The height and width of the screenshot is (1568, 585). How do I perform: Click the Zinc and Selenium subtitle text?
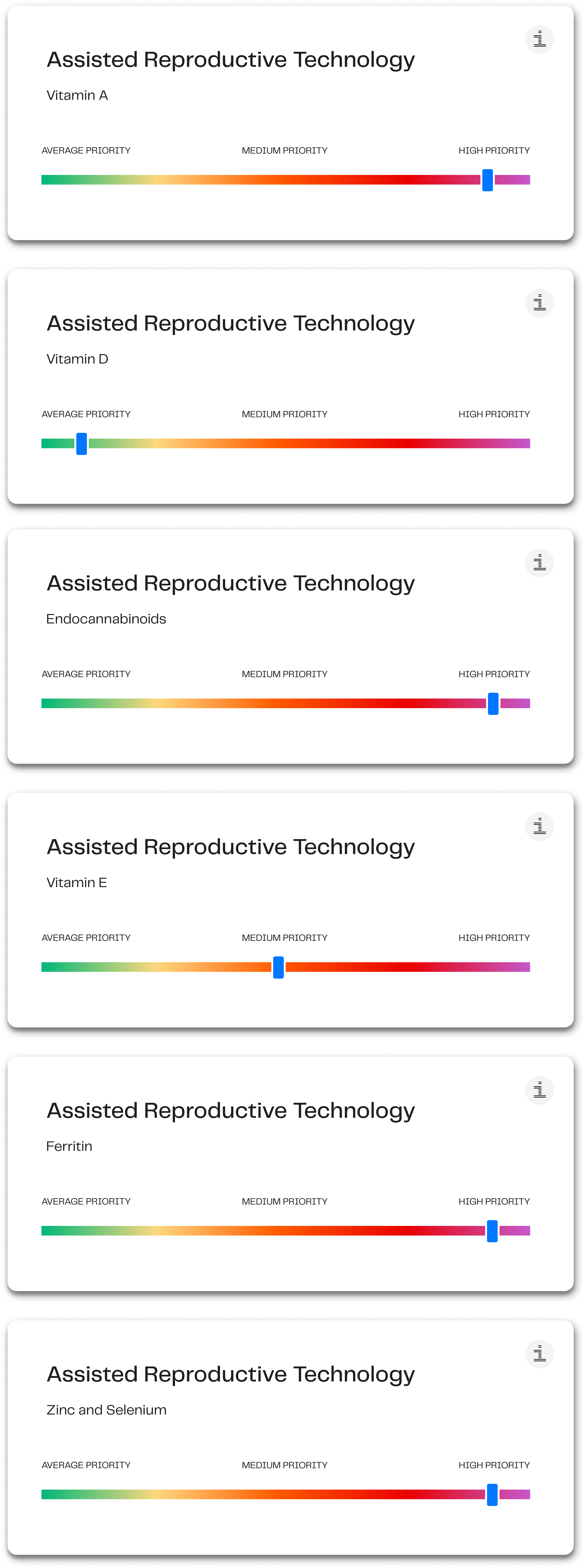click(x=106, y=1410)
